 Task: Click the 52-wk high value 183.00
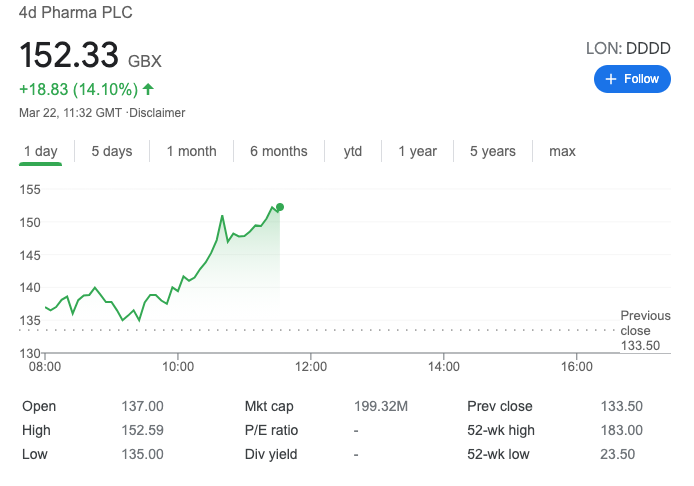(x=621, y=430)
